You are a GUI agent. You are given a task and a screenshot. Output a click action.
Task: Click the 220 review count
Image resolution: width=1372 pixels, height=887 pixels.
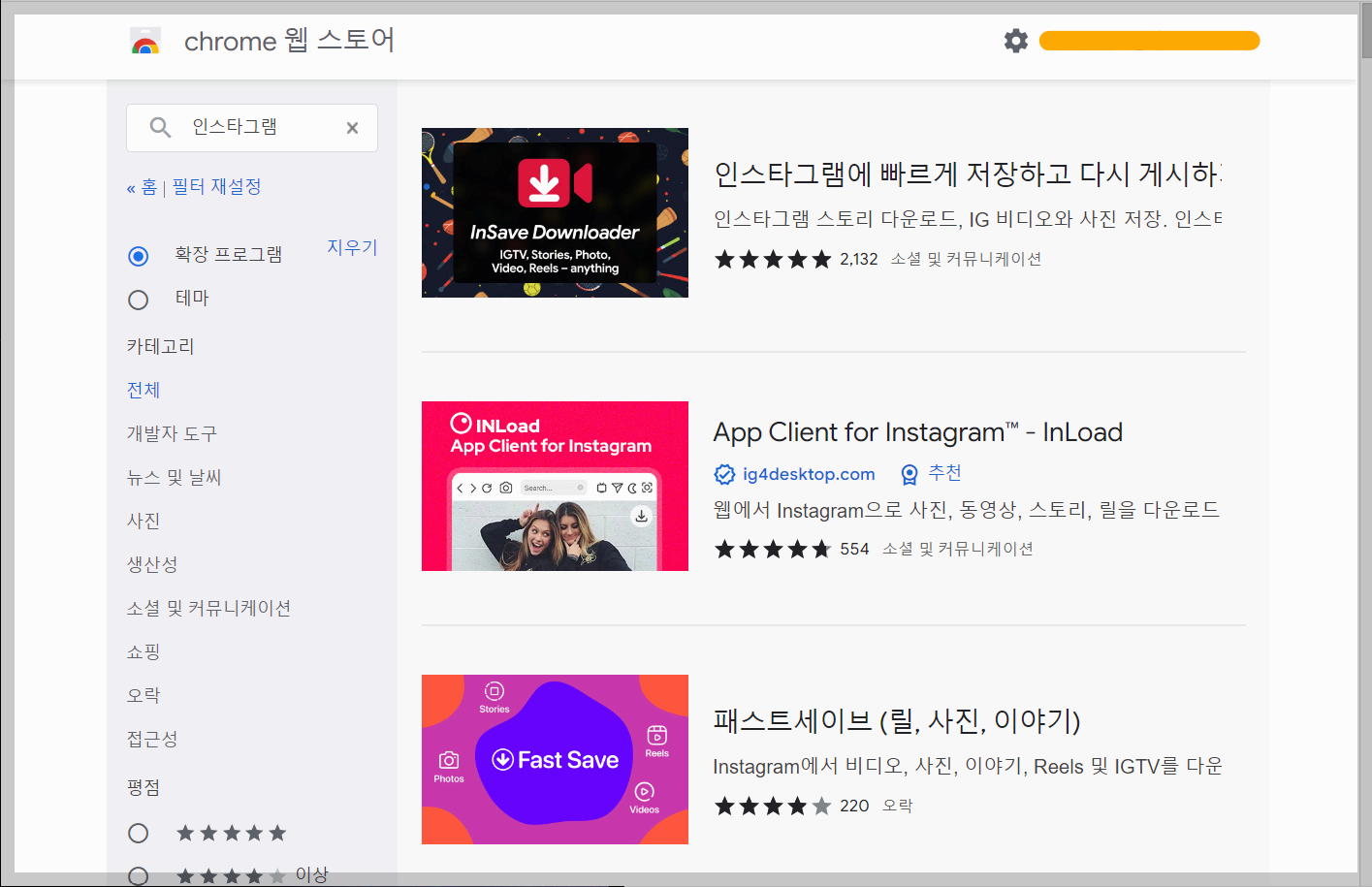point(854,806)
